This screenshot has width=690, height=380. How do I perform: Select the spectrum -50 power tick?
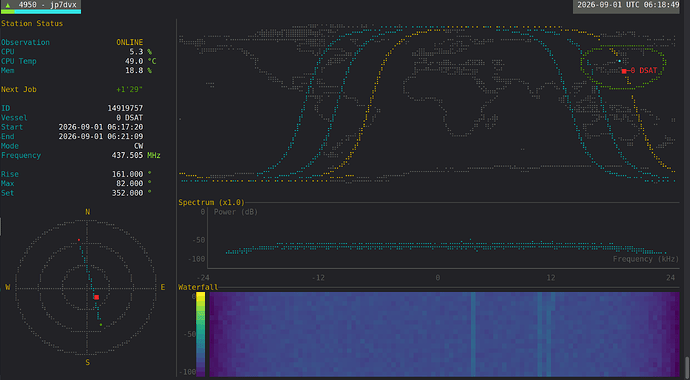point(198,240)
